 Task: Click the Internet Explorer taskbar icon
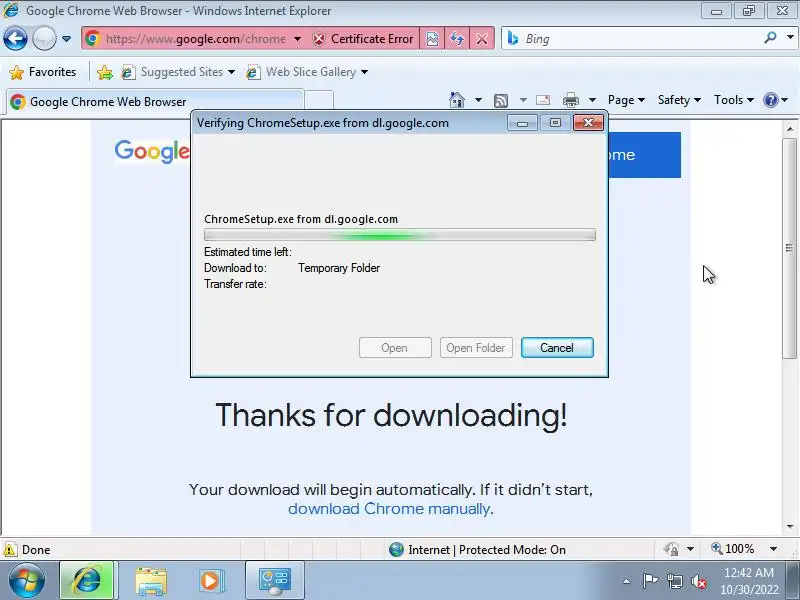pos(87,580)
